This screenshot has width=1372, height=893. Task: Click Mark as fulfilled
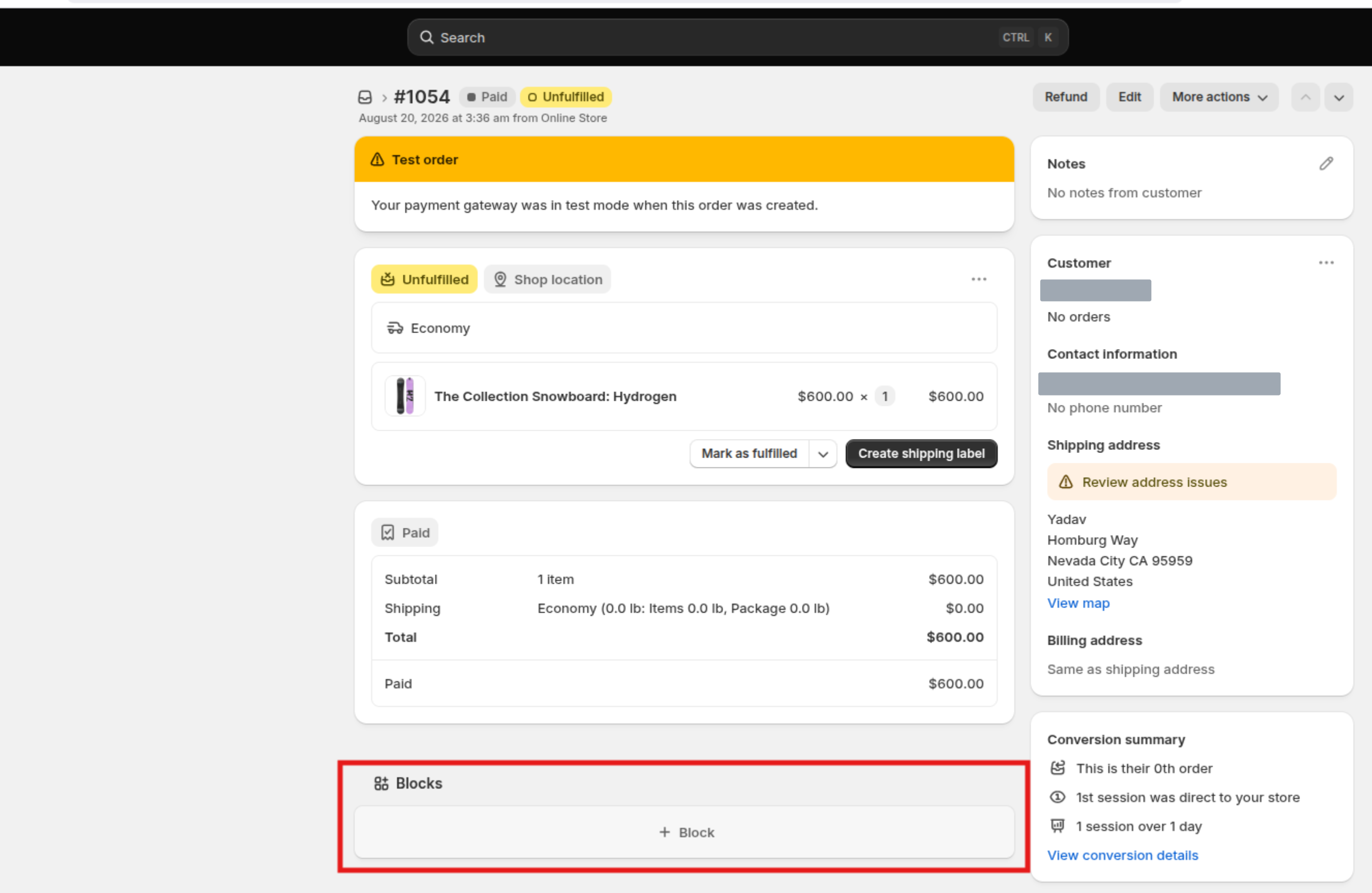coord(749,453)
